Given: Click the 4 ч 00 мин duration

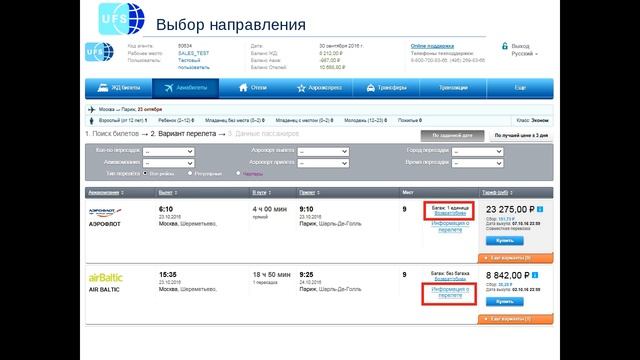Looking at the screenshot, I should point(270,209).
